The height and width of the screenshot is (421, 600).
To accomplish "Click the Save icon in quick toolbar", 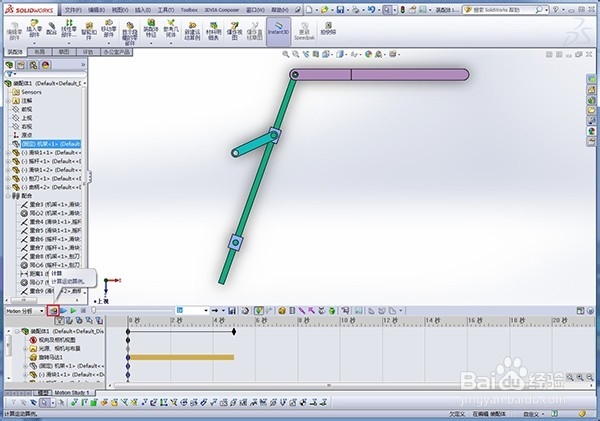I will coord(340,10).
